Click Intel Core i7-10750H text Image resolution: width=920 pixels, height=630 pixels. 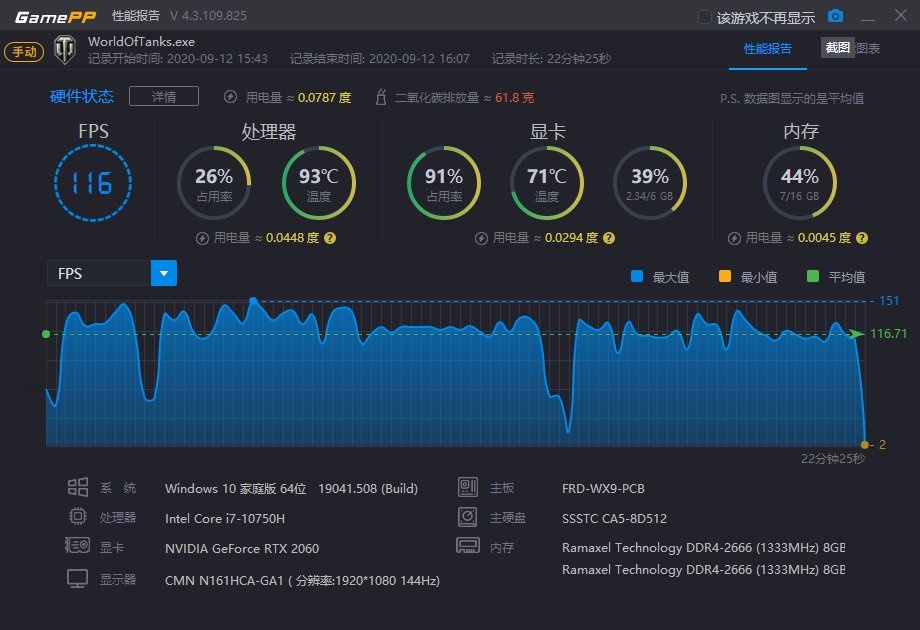[x=225, y=519]
